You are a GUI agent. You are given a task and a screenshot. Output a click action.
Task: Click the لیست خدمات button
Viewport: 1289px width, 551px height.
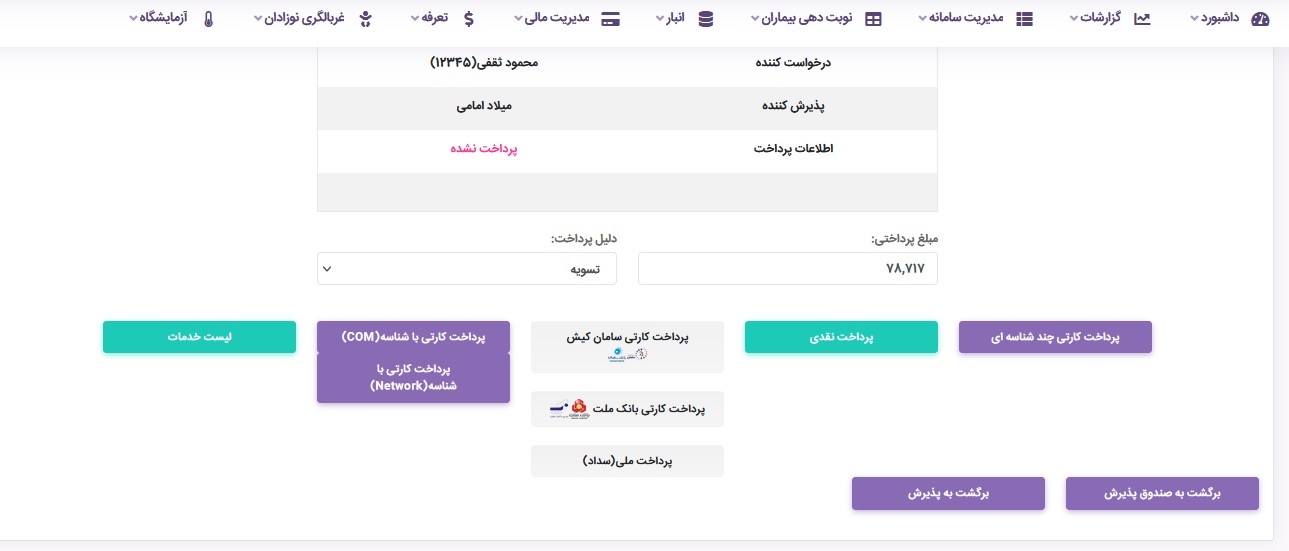coord(199,337)
